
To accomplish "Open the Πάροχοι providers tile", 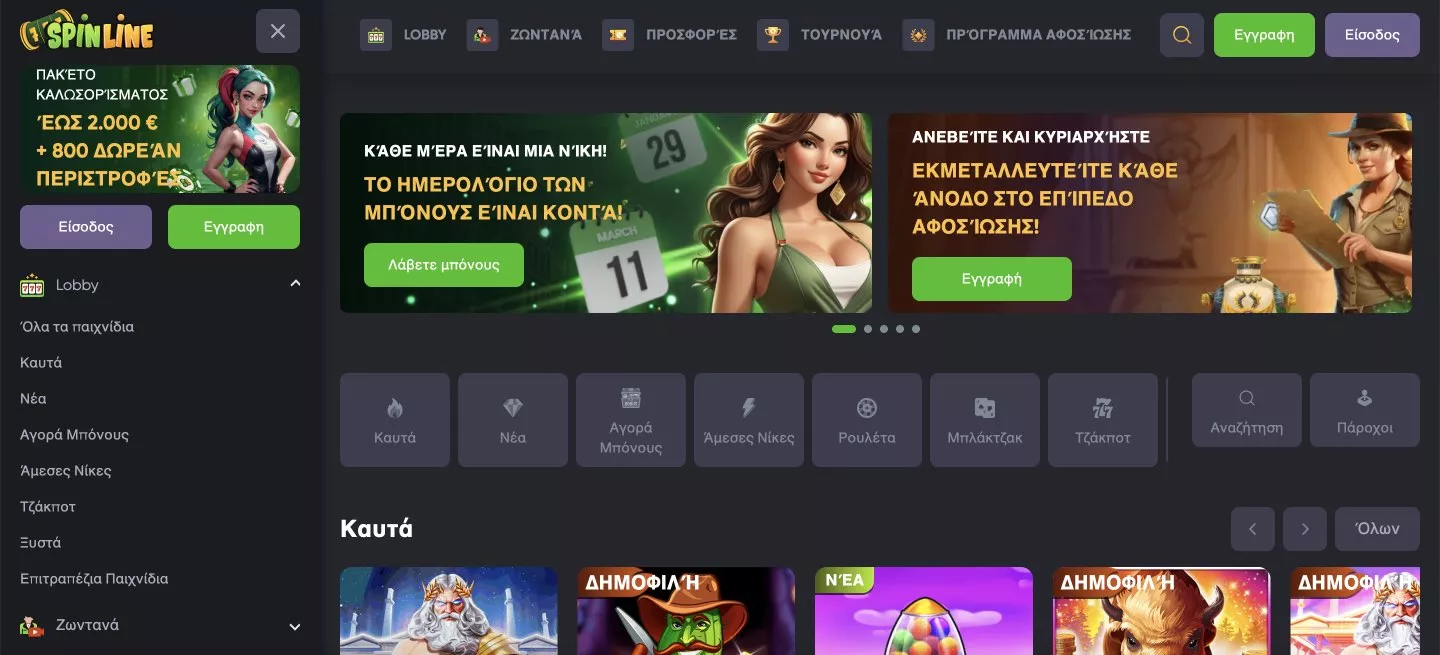I will click(1365, 410).
